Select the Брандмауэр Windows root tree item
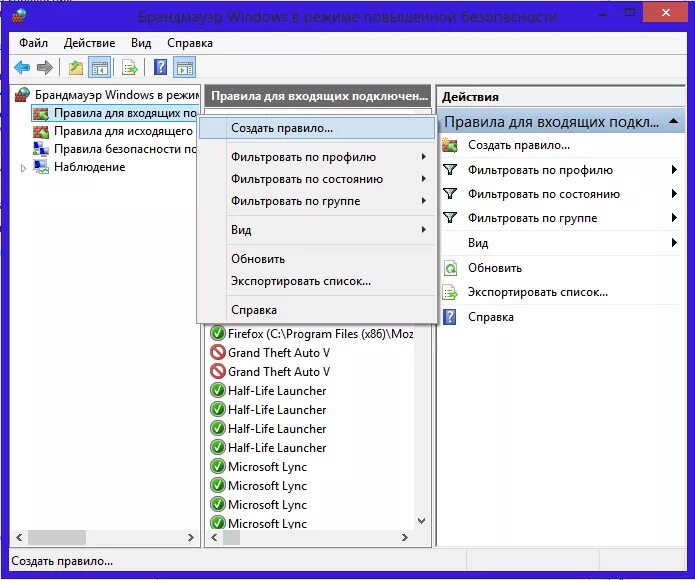The height and width of the screenshot is (580, 695). tap(117, 95)
